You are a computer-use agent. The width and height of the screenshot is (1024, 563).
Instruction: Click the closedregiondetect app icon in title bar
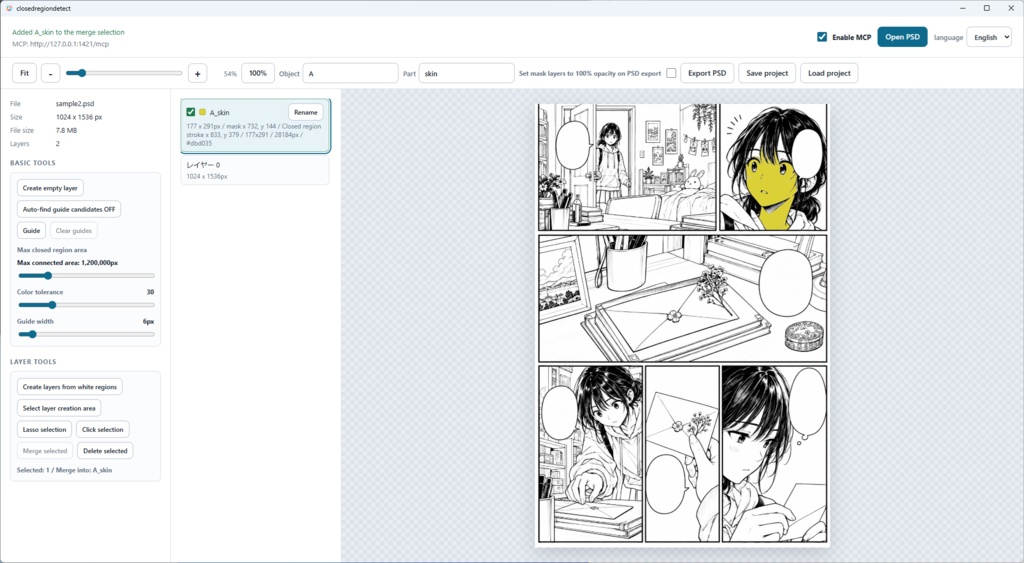pos(9,8)
